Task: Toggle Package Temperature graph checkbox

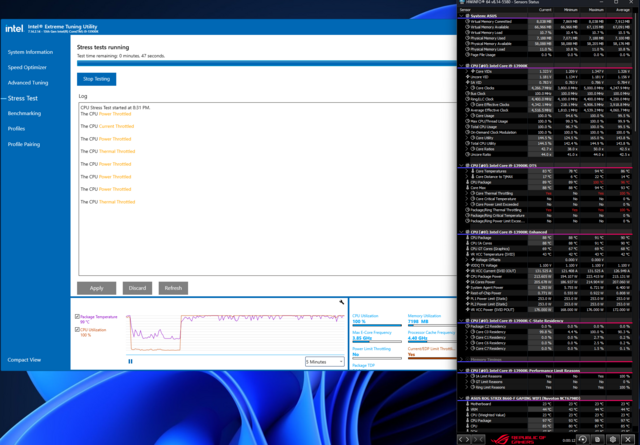Action: [x=77, y=316]
